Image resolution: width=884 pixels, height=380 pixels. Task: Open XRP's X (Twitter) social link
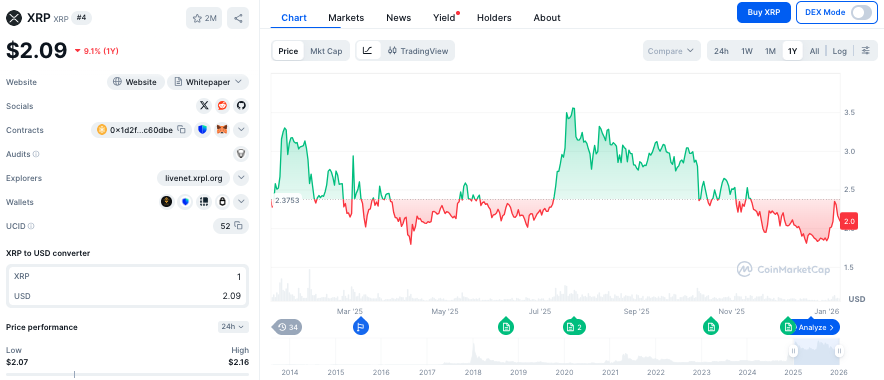[204, 105]
